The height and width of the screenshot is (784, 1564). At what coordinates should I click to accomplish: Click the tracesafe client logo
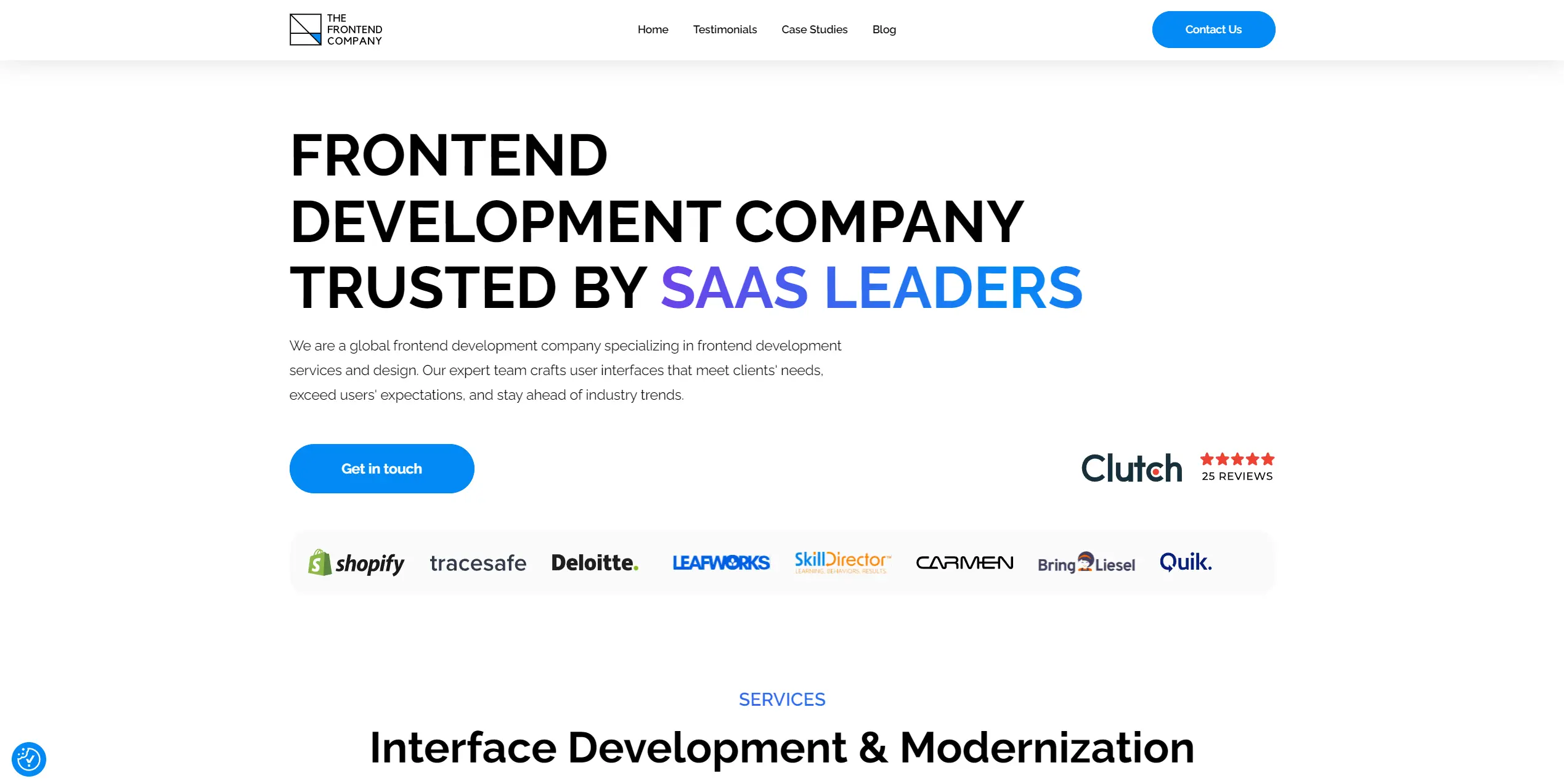[x=477, y=563]
